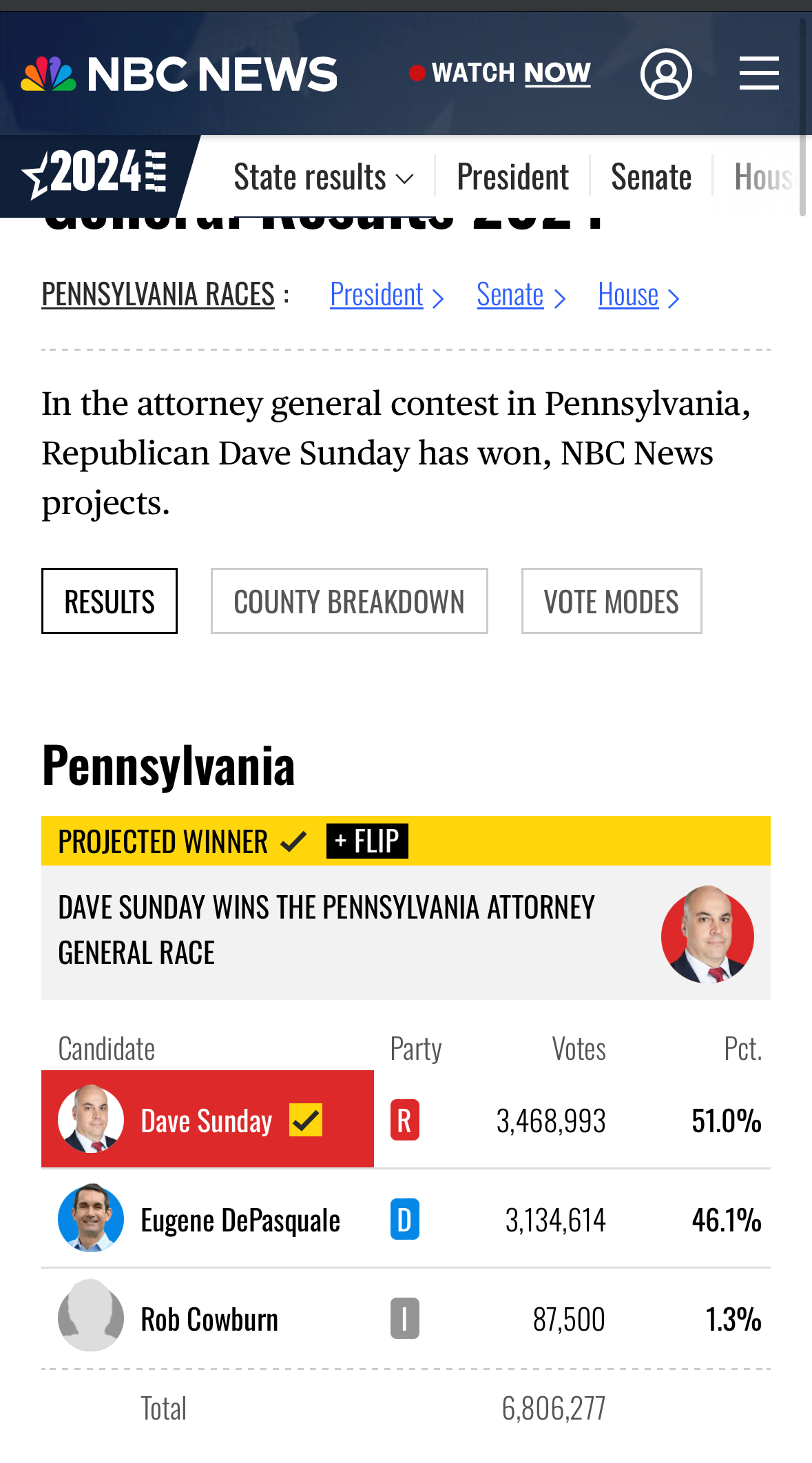The width and height of the screenshot is (812, 1463).
Task: Click Watch Now live button
Action: pos(501,73)
